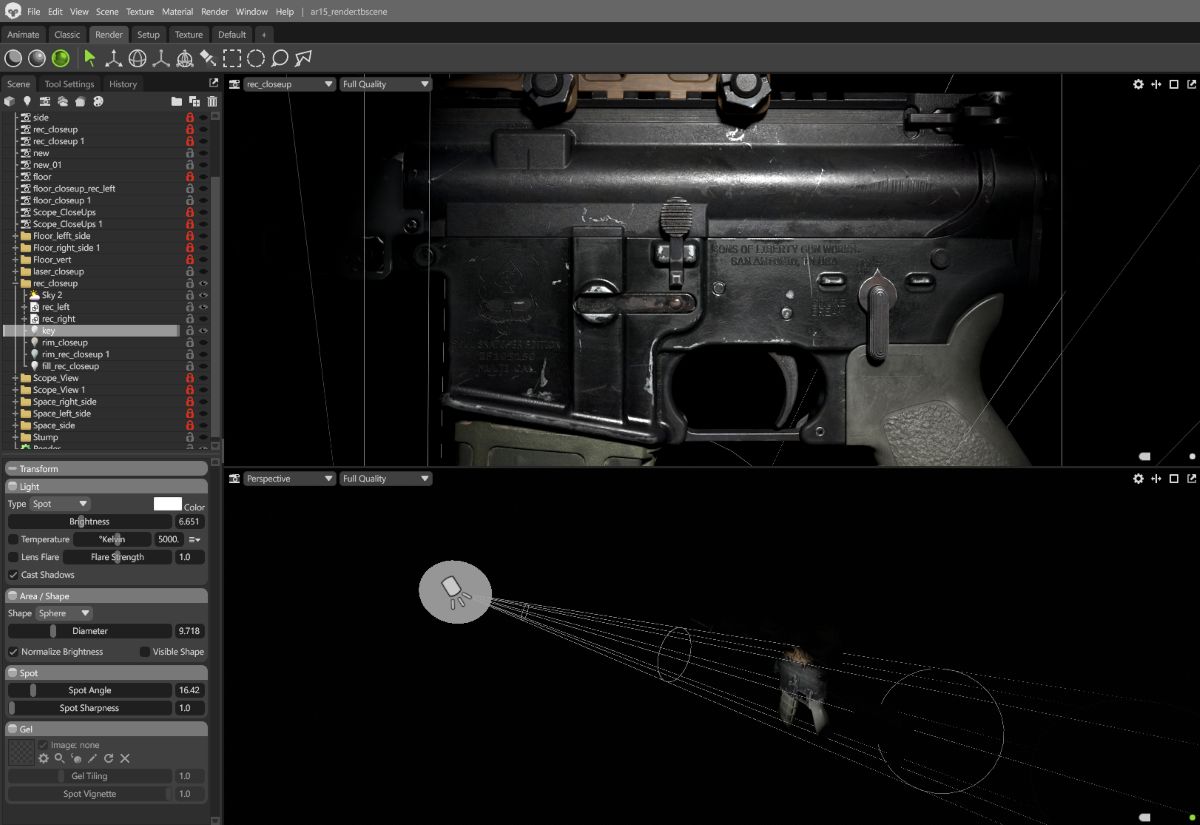
Task: Select the rim_closeup light
Action: (x=64, y=342)
